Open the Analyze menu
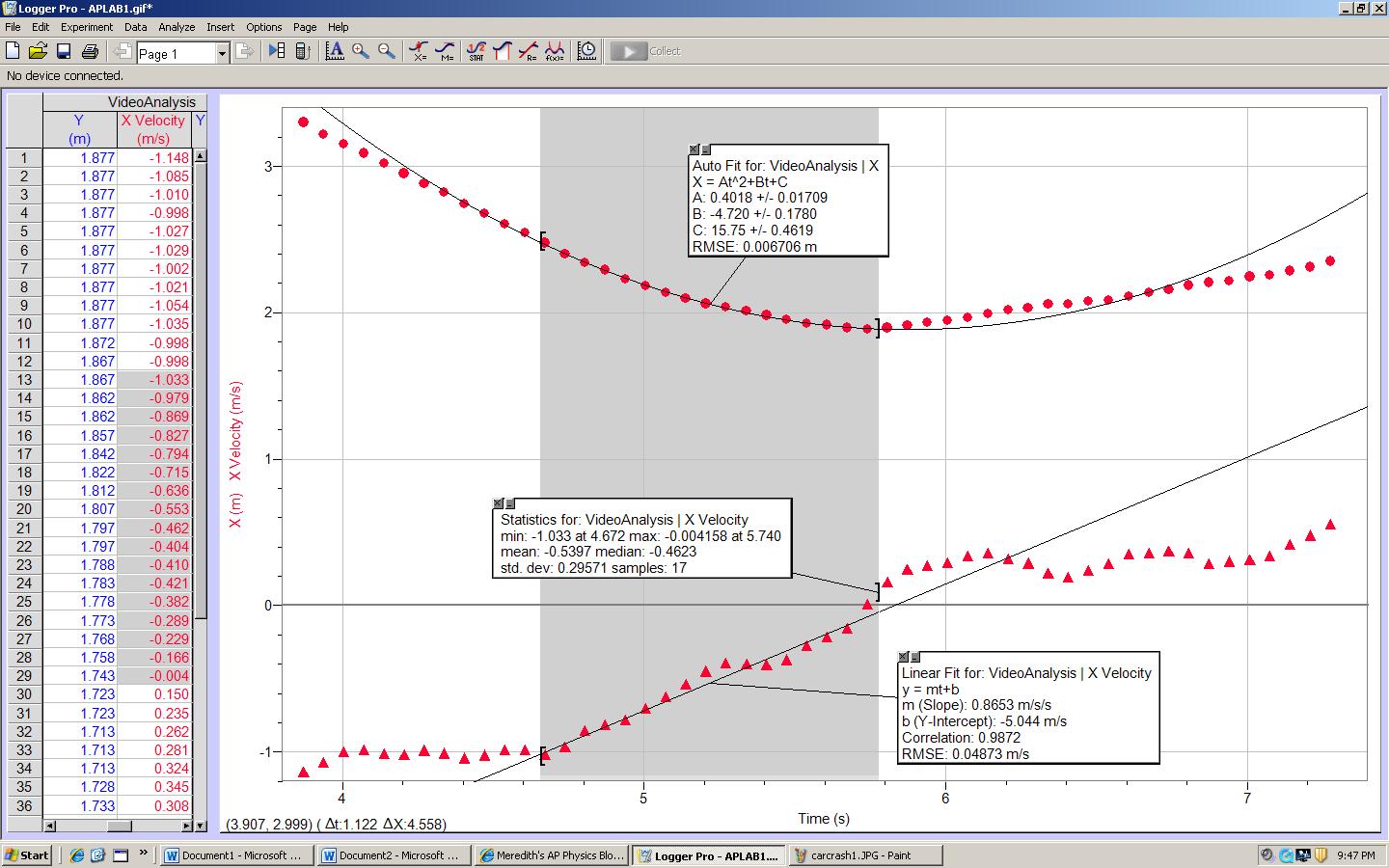Image resolution: width=1389 pixels, height=868 pixels. [x=177, y=27]
